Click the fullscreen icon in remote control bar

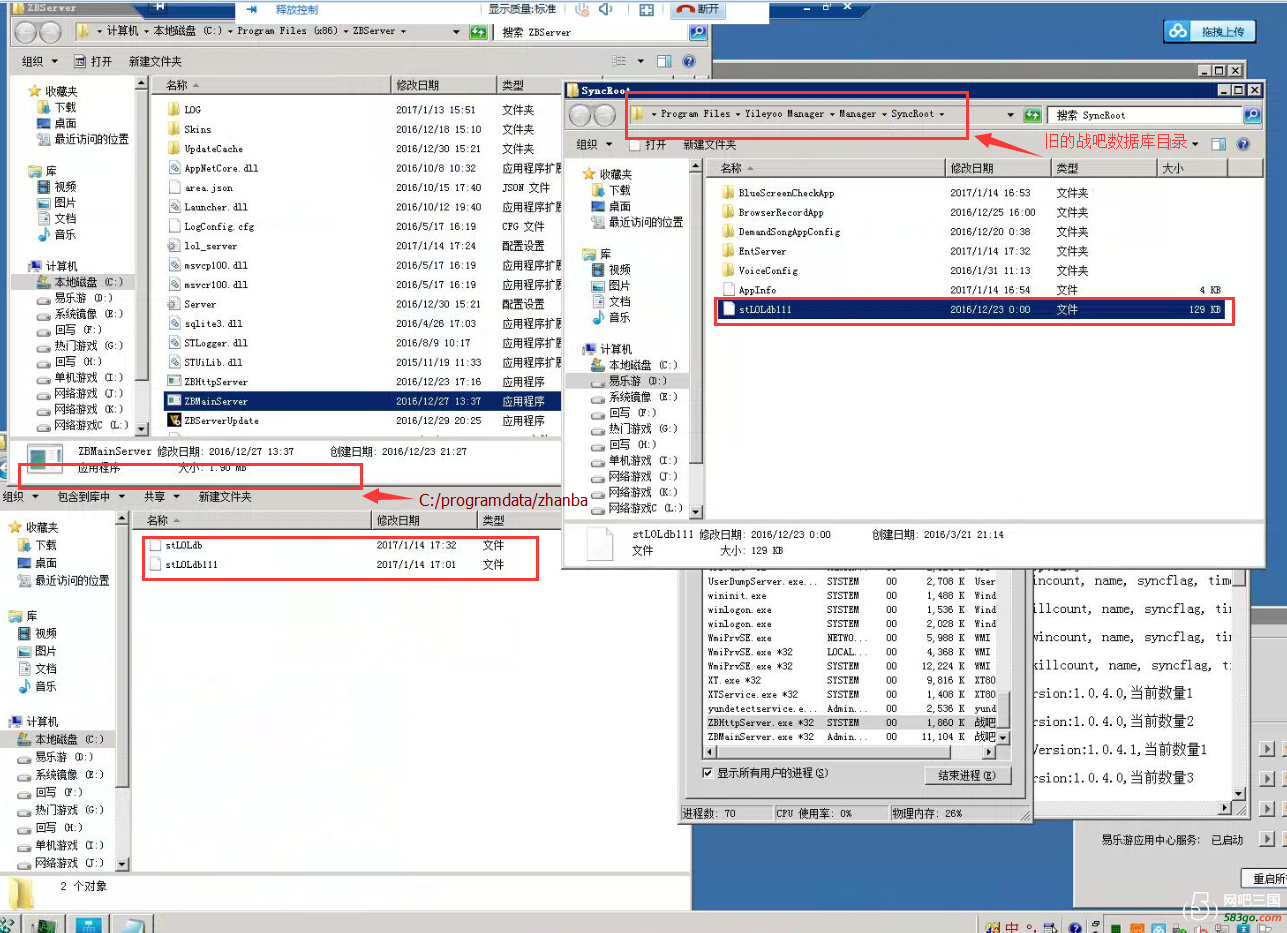click(646, 9)
